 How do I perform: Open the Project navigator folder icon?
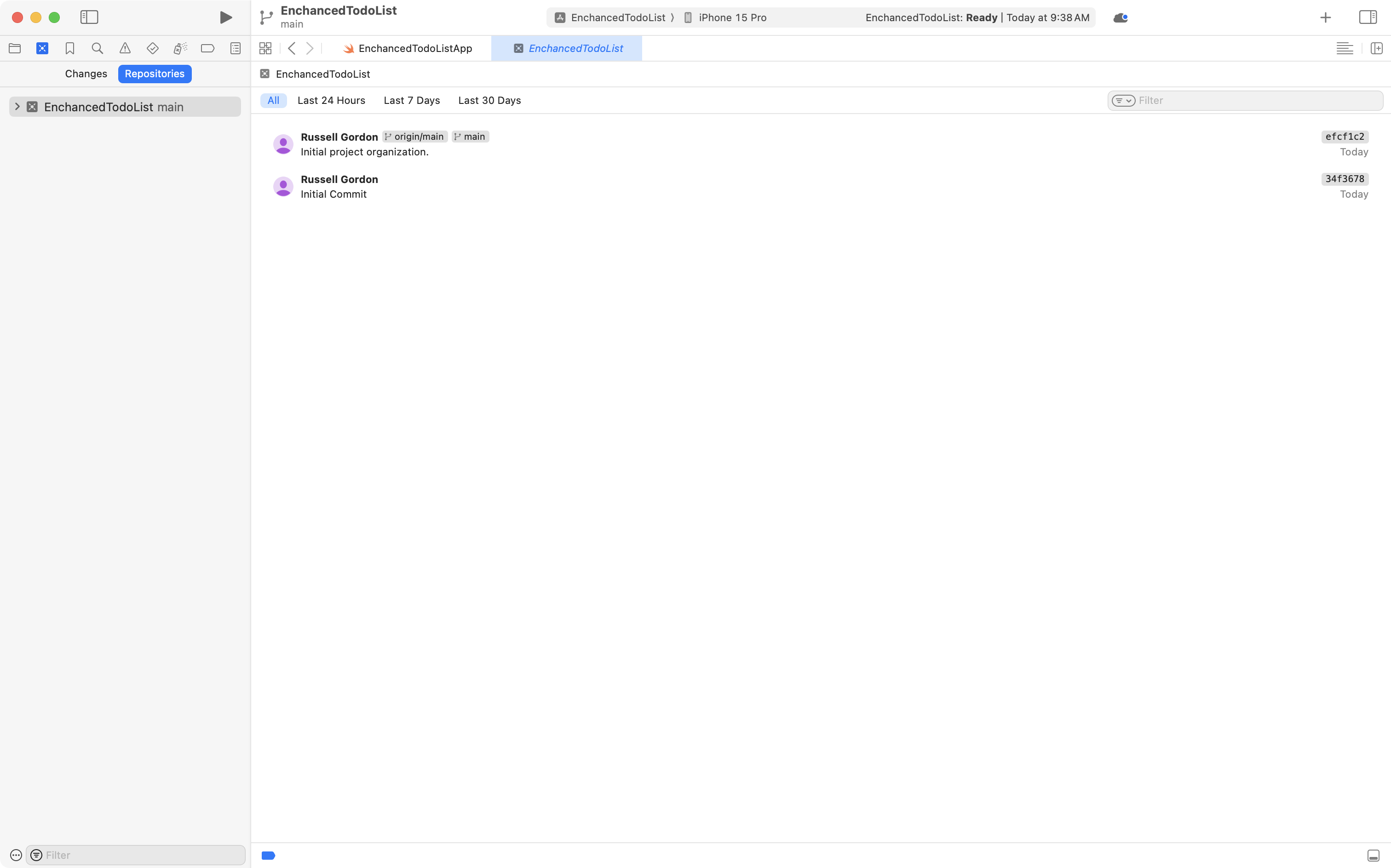tap(15, 48)
